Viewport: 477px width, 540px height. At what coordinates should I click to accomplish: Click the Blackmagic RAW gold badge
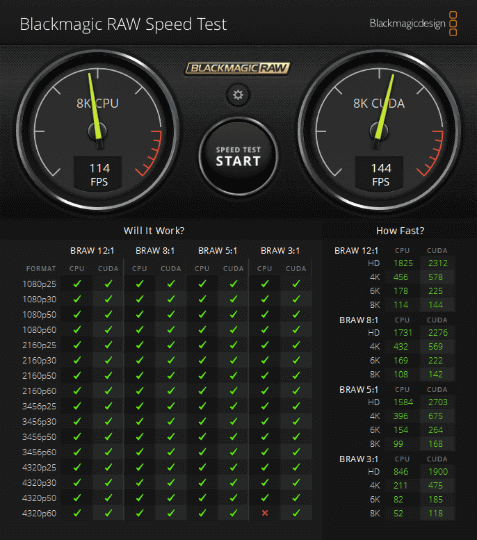click(238, 68)
